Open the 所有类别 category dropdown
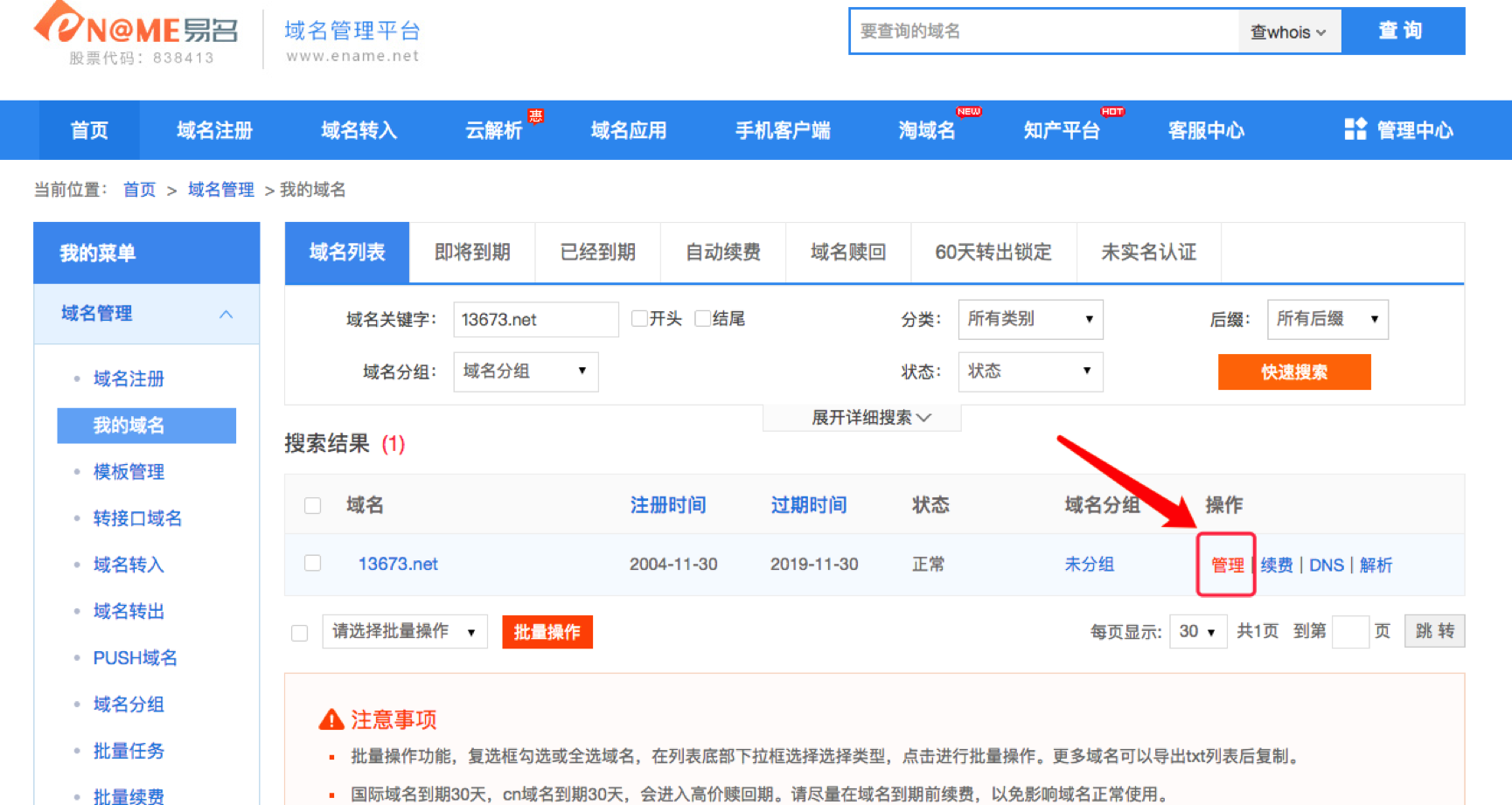This screenshot has width=1512, height=805. click(1030, 319)
